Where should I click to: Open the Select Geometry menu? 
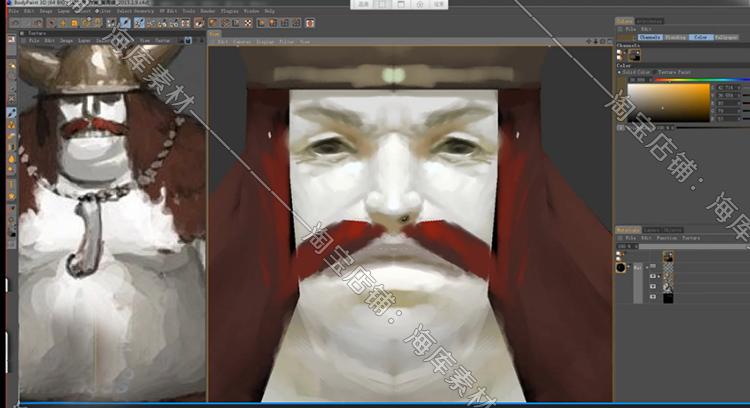tap(135, 11)
